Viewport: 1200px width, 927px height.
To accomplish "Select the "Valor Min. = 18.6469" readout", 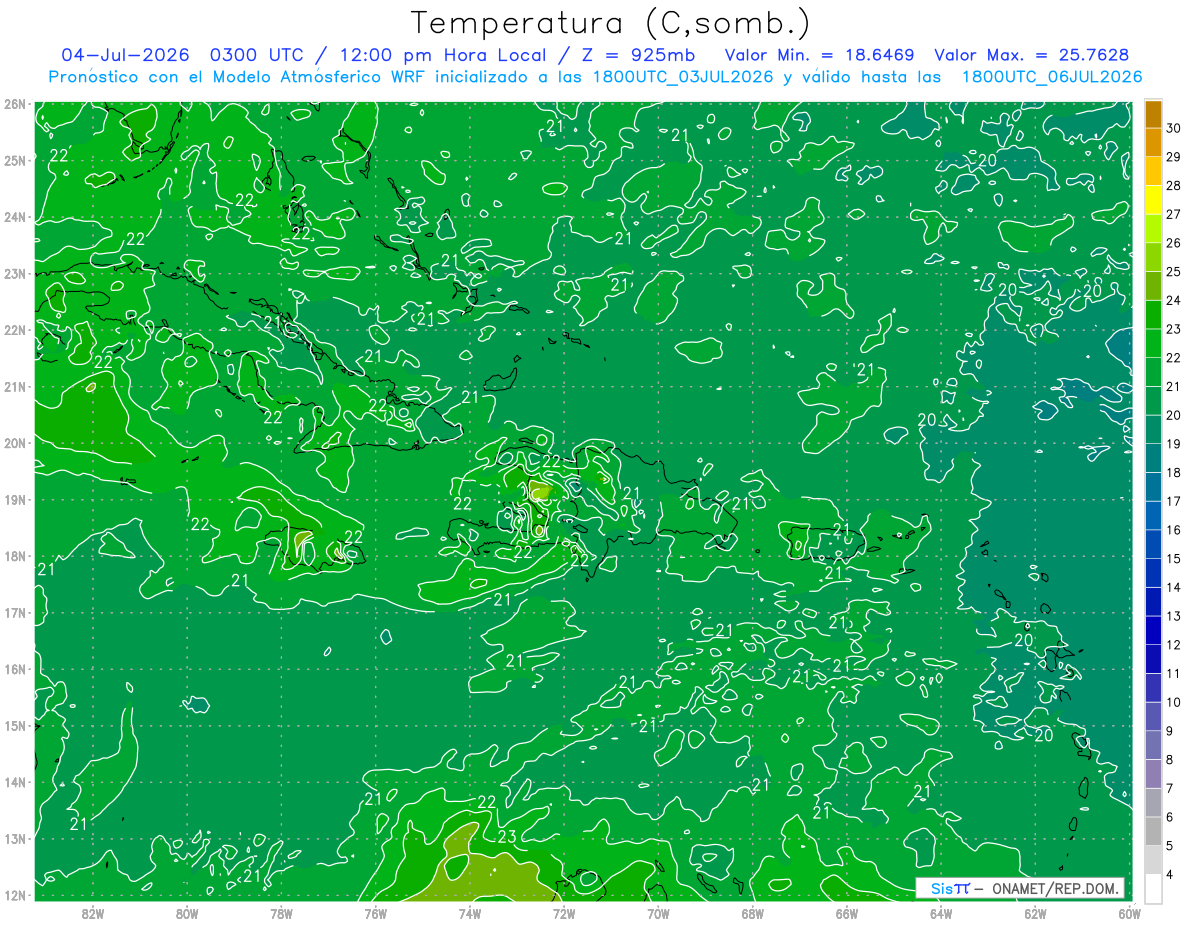I will click(820, 55).
